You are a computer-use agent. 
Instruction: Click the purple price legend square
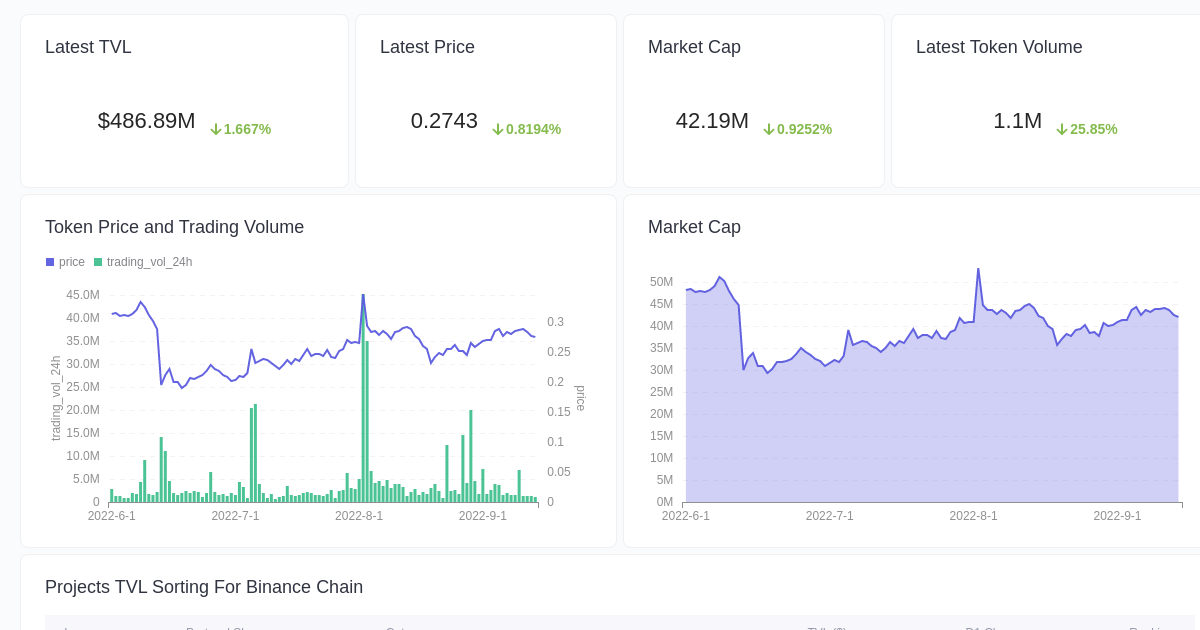coord(49,261)
